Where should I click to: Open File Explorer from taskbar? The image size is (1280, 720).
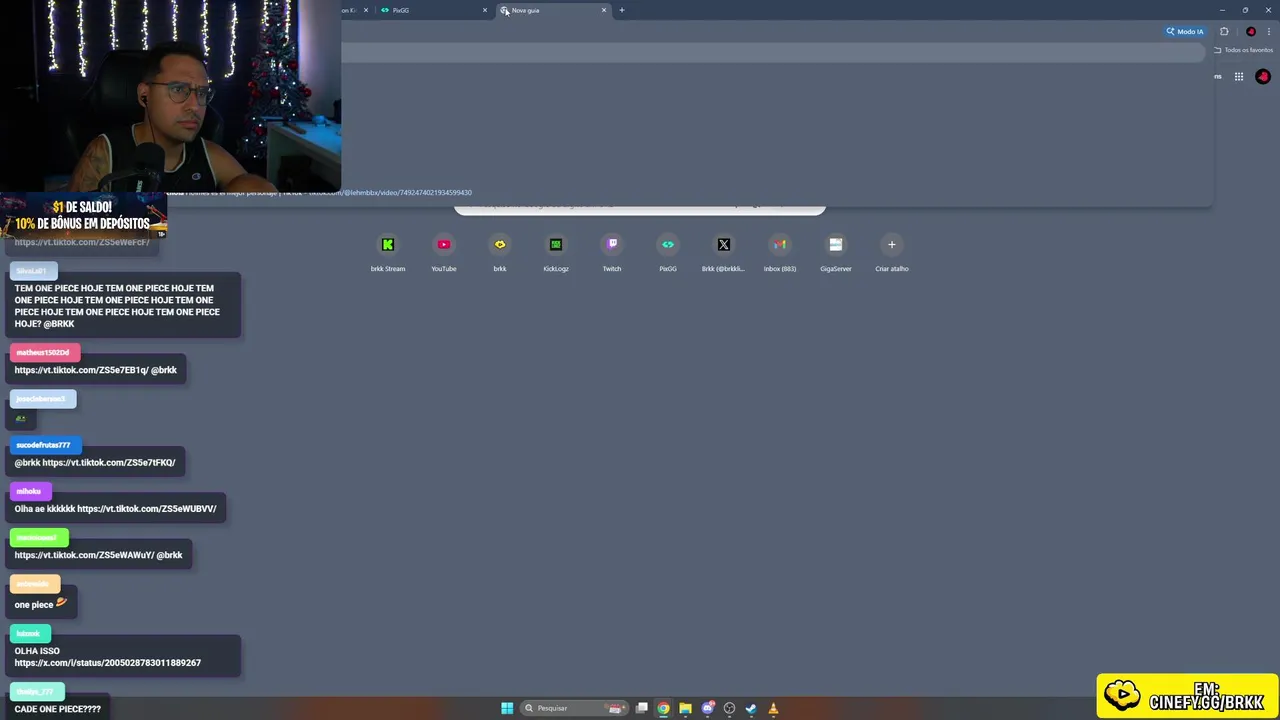click(685, 708)
